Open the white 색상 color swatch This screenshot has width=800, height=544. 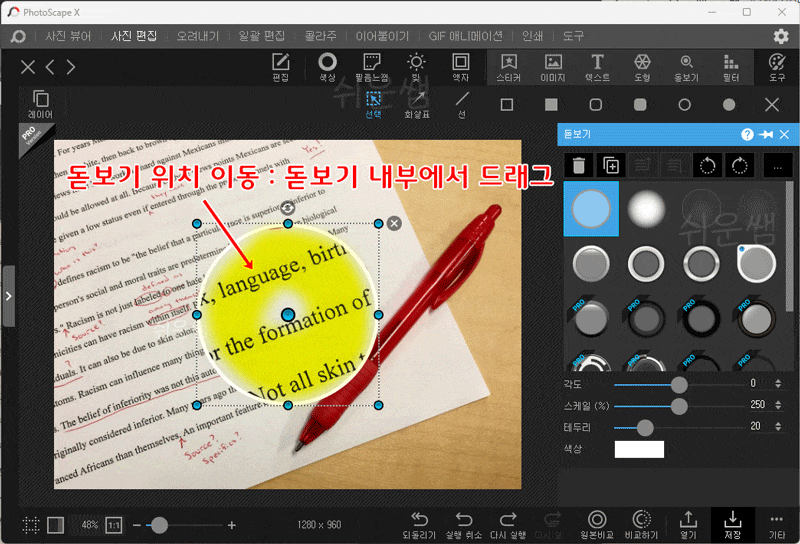[x=639, y=450]
